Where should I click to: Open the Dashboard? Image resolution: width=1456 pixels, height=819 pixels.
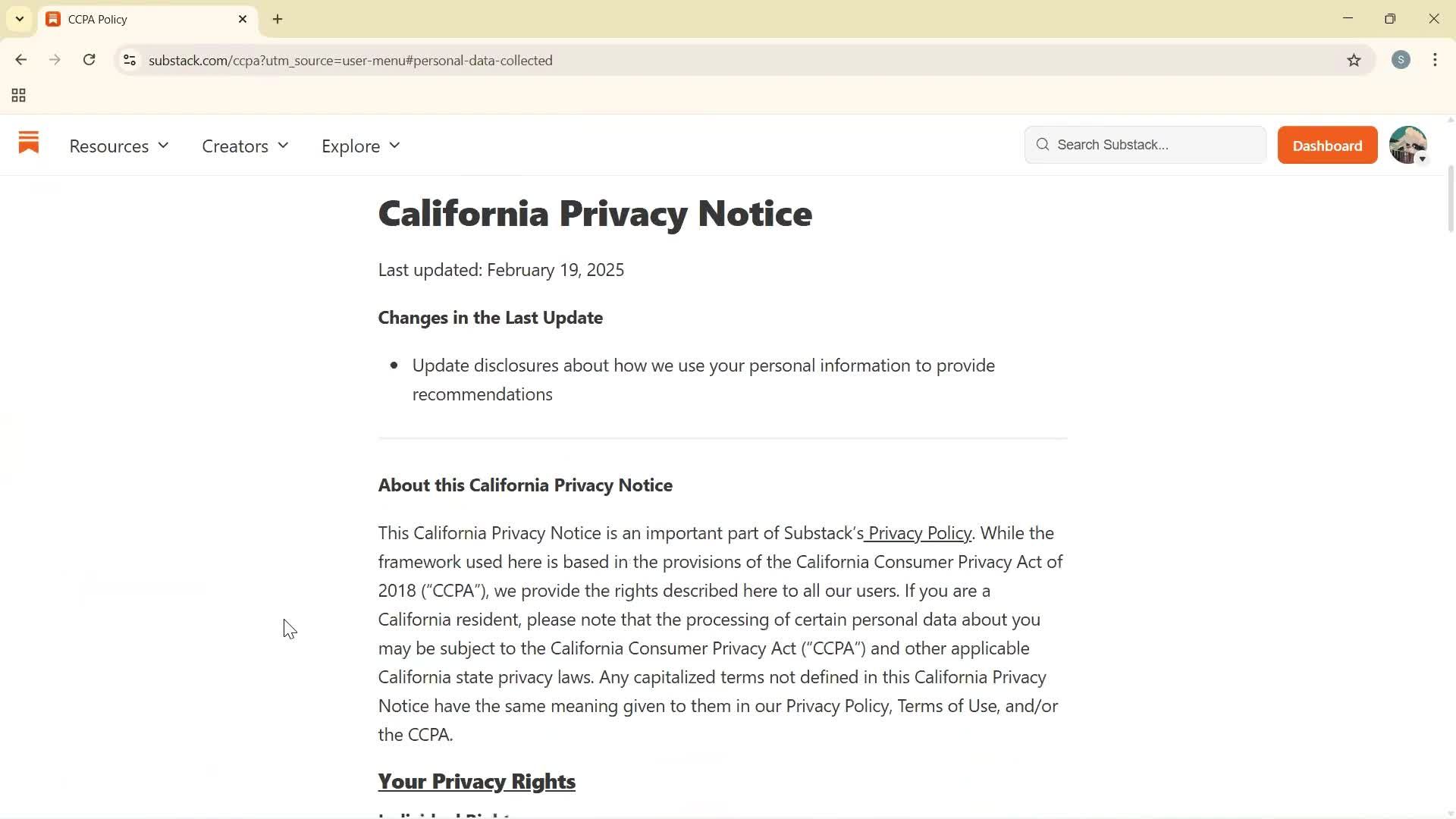1327,145
